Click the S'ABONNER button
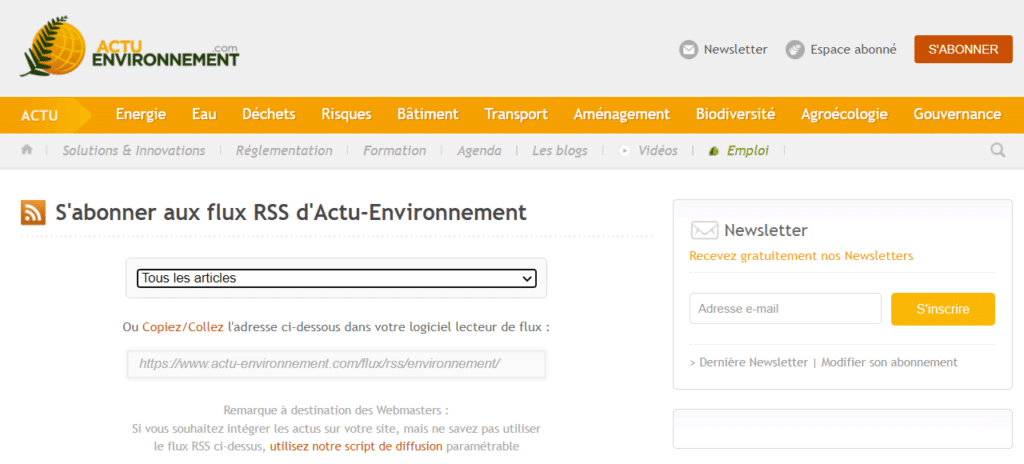This screenshot has width=1024, height=464. pyautogui.click(x=963, y=50)
